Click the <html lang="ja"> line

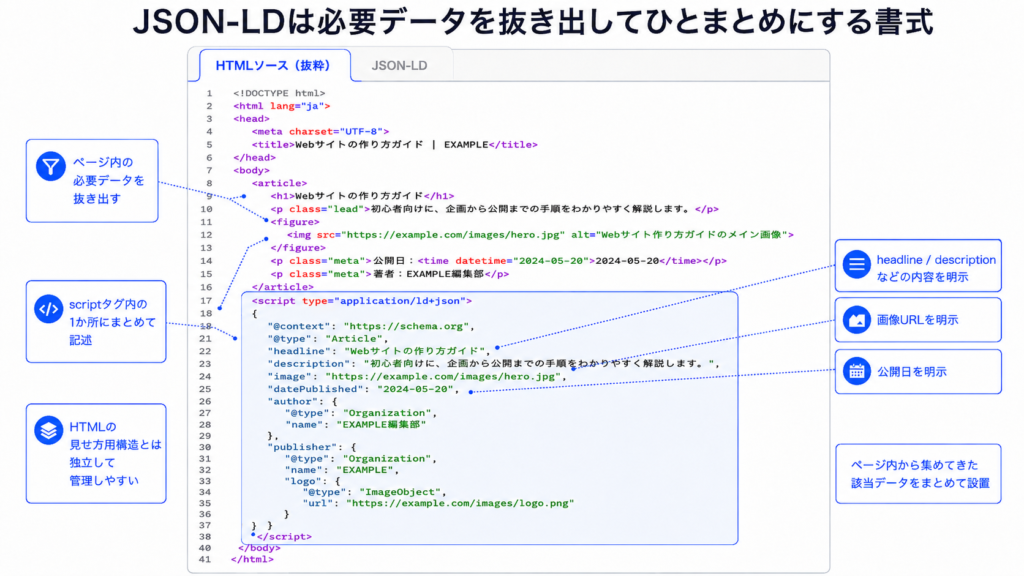tap(281, 106)
